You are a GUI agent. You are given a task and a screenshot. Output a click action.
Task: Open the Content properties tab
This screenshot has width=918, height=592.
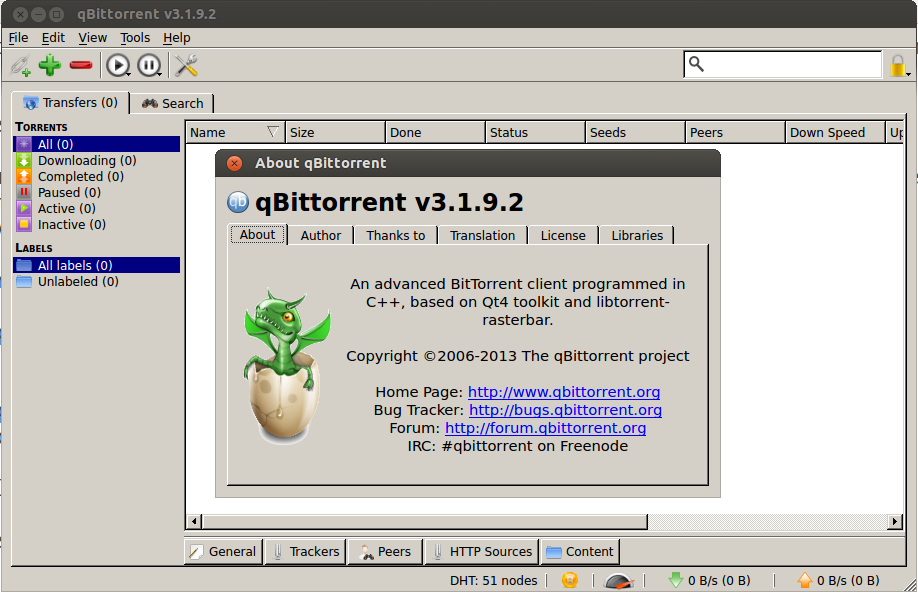[580, 552]
